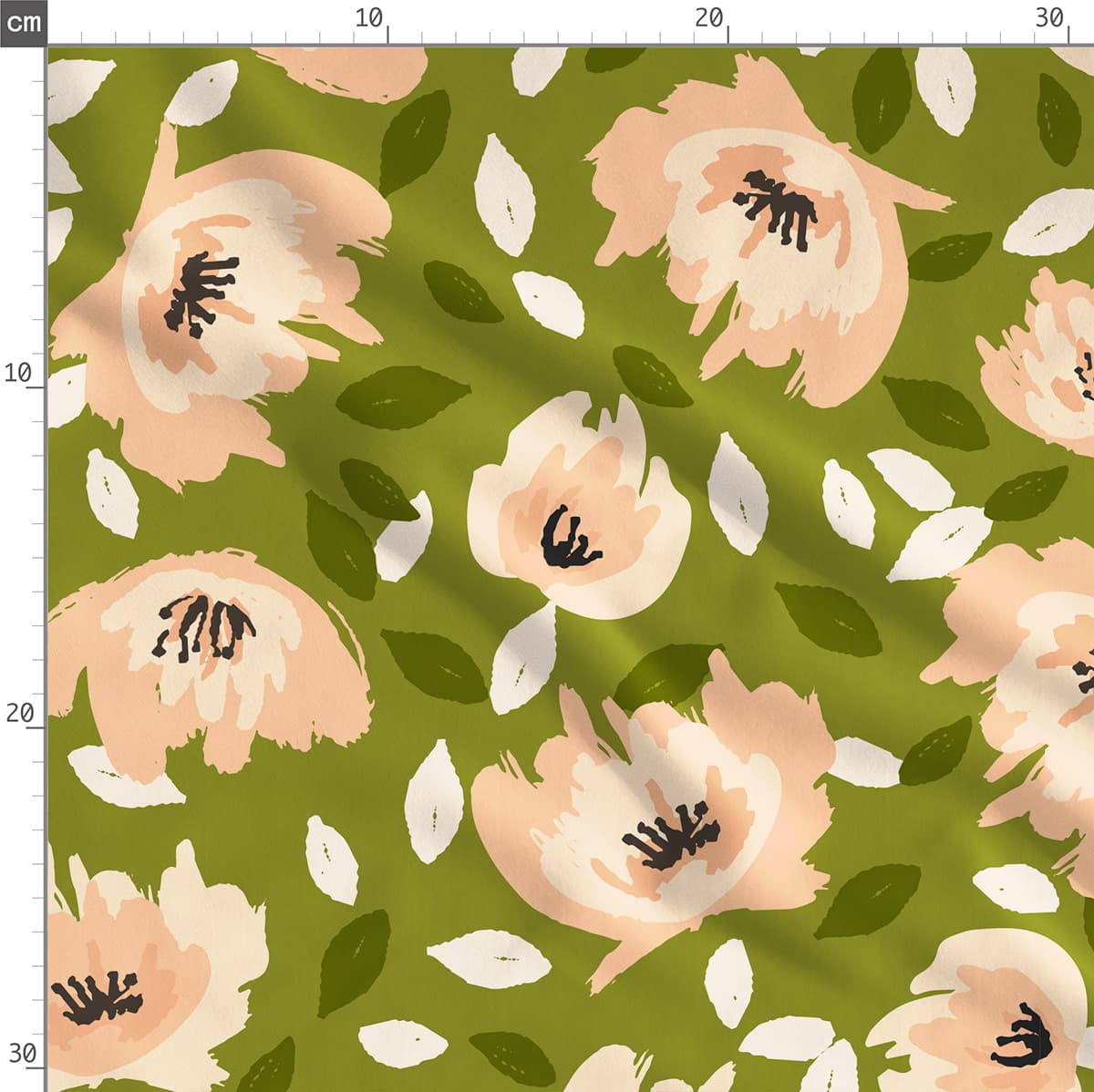Viewport: 1094px width, 1092px height.
Task: Click the cm unit label box
Action: tap(23, 22)
